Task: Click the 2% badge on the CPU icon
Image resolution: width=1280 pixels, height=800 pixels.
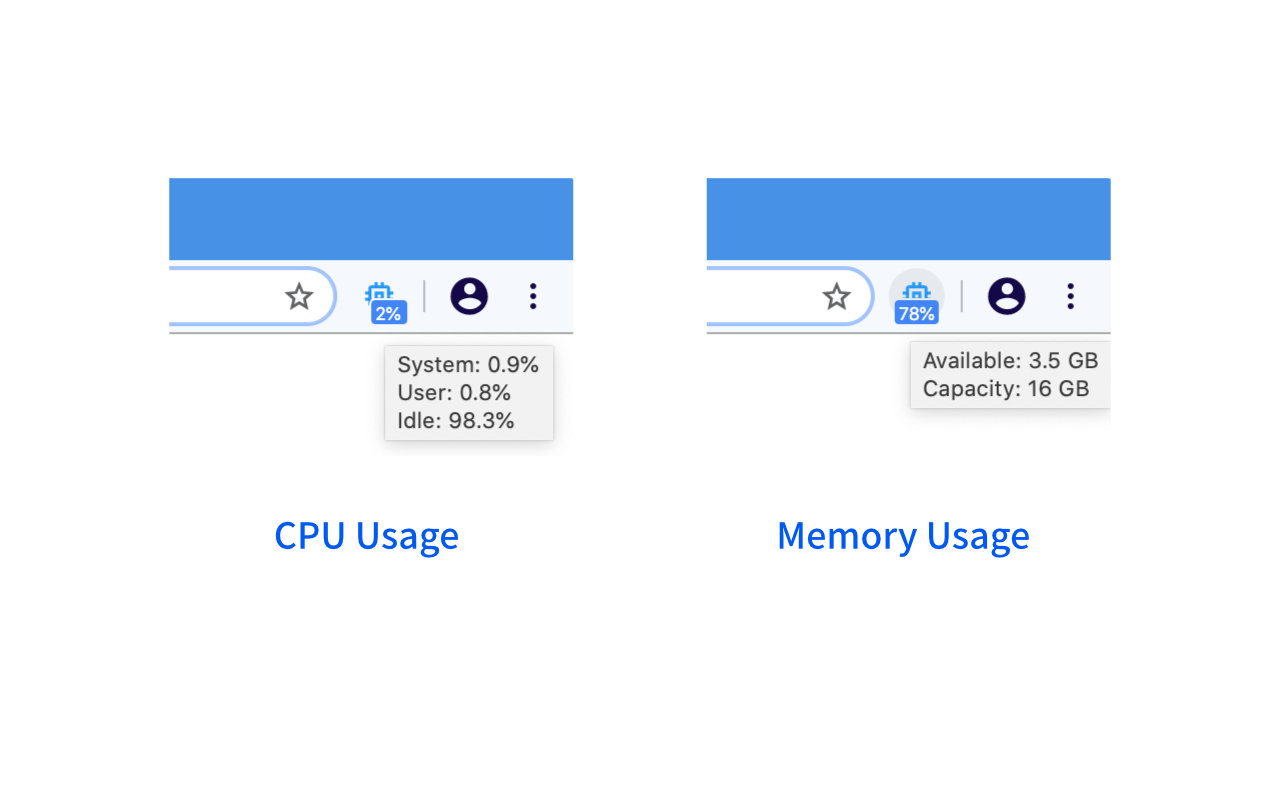Action: (x=387, y=311)
